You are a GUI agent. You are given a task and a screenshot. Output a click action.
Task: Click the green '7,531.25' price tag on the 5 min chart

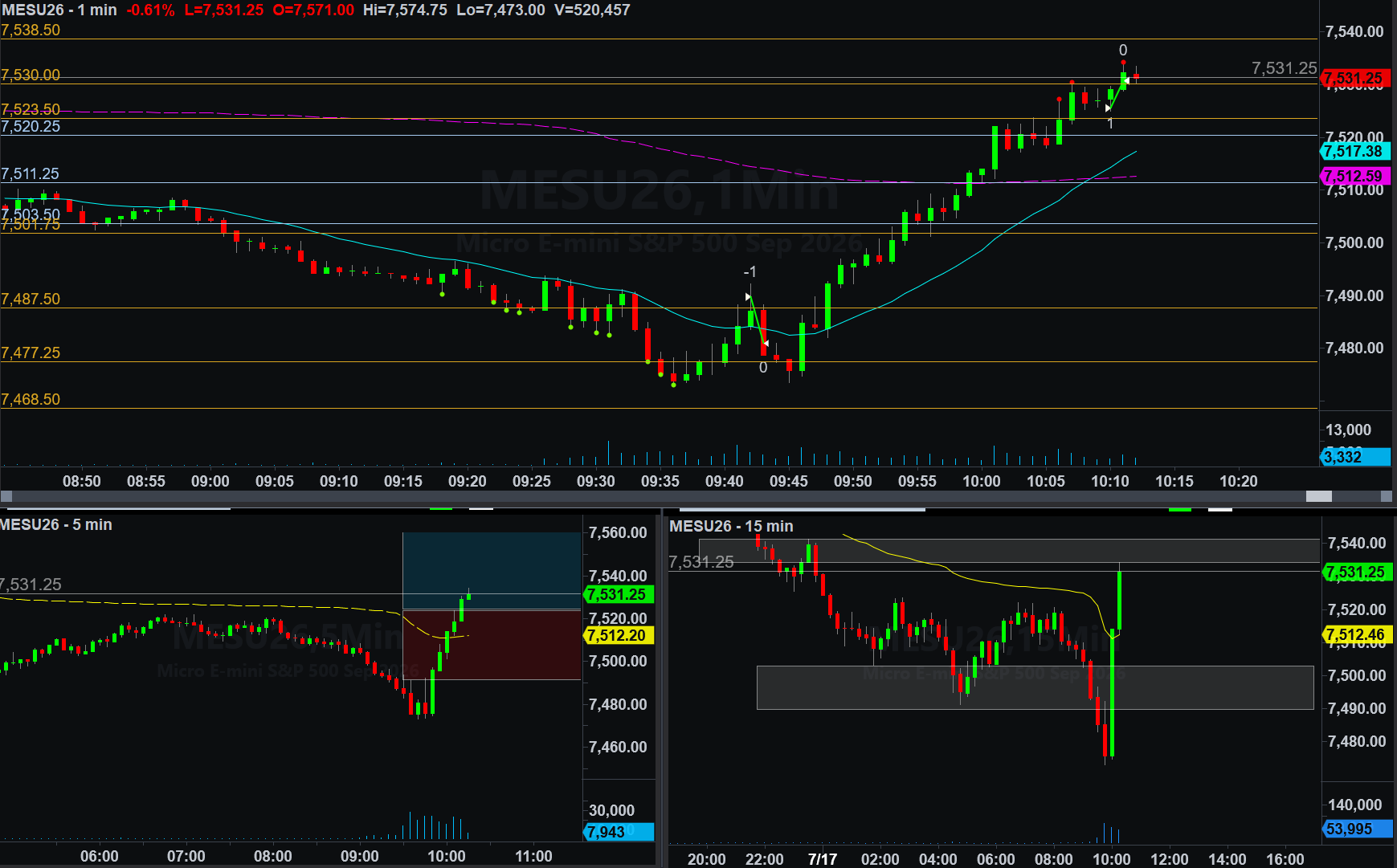tap(619, 595)
